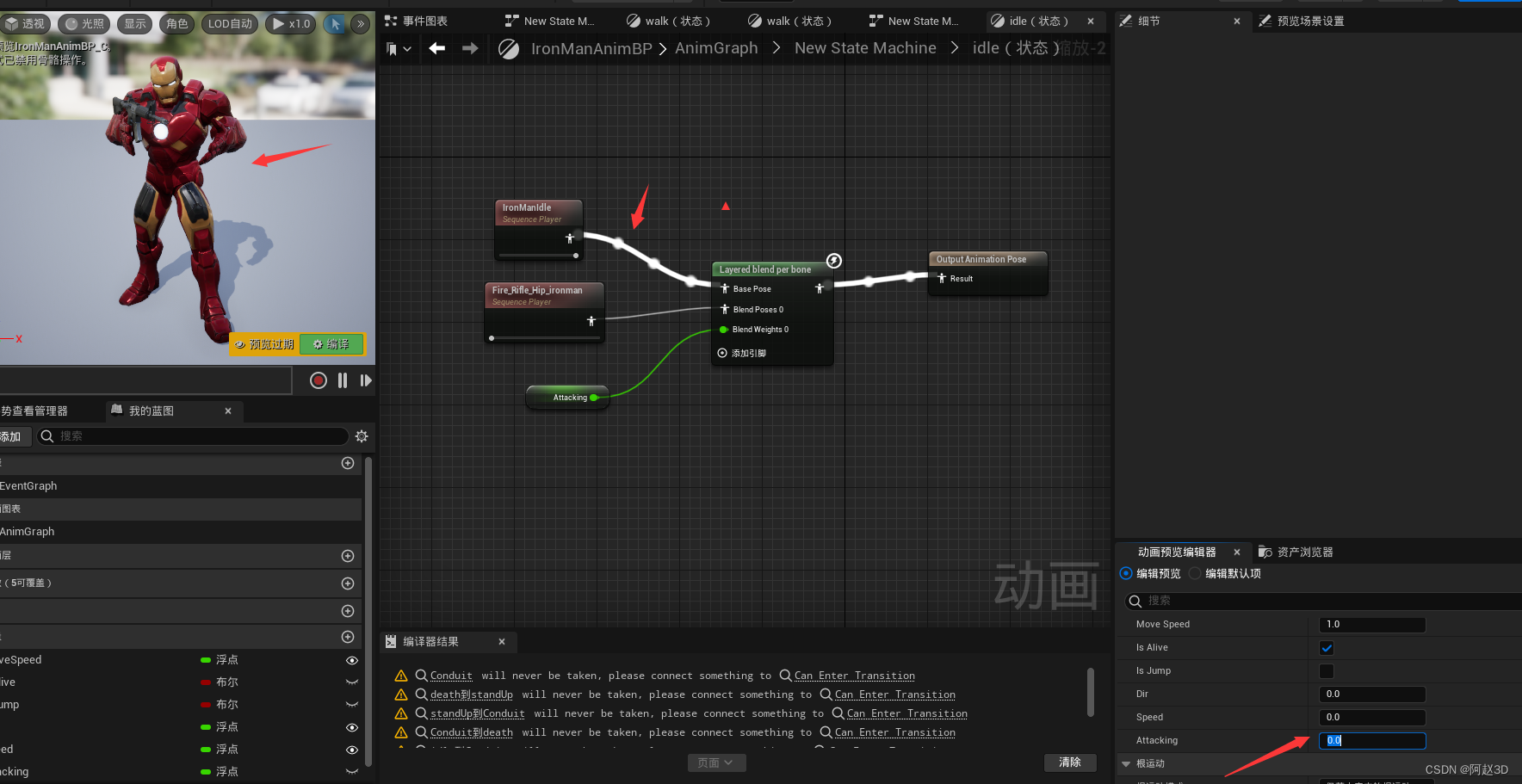1522x784 pixels.
Task: Pause the preview simulation
Action: [343, 380]
